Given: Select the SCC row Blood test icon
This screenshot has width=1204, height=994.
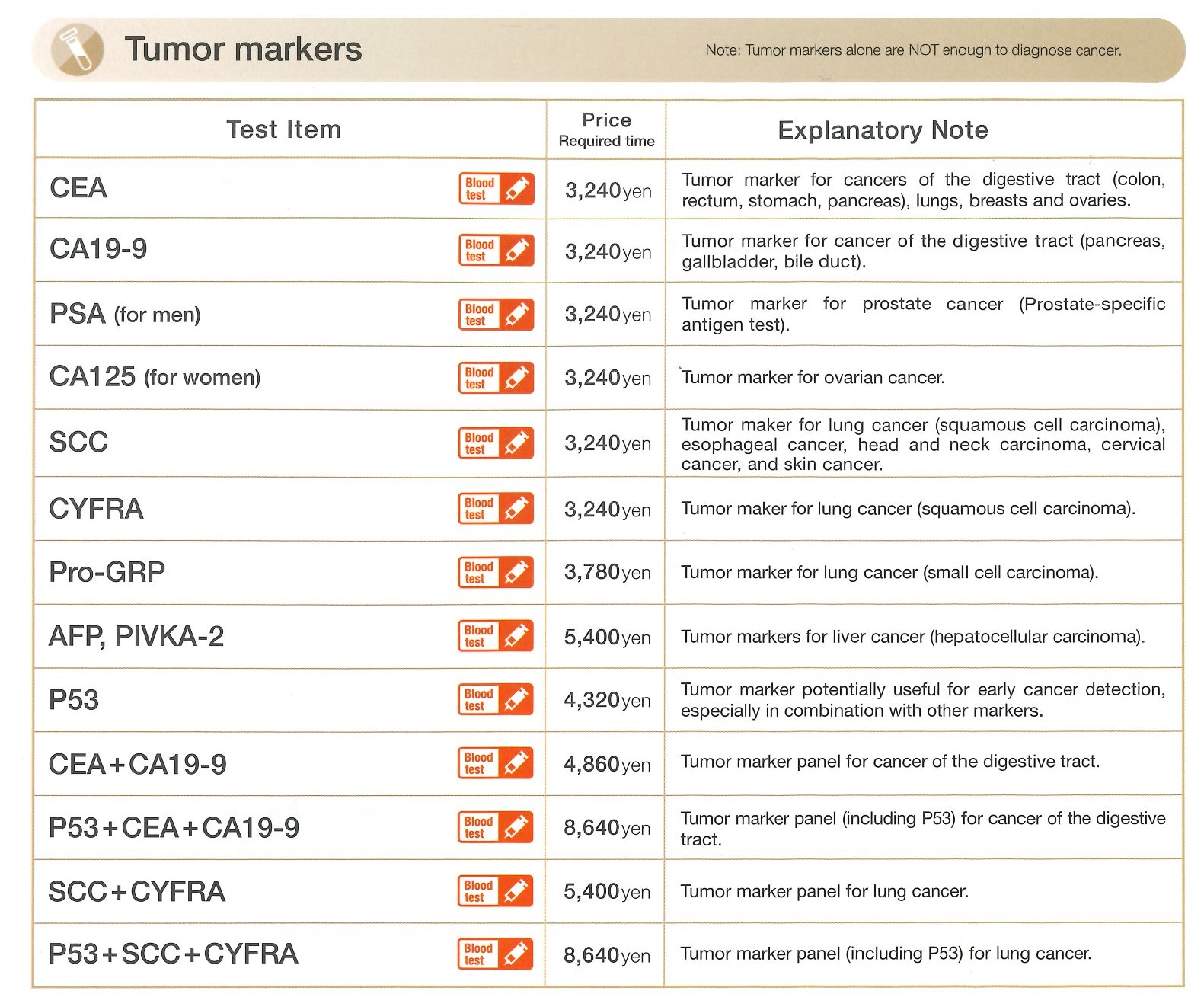Looking at the screenshot, I should [496, 443].
